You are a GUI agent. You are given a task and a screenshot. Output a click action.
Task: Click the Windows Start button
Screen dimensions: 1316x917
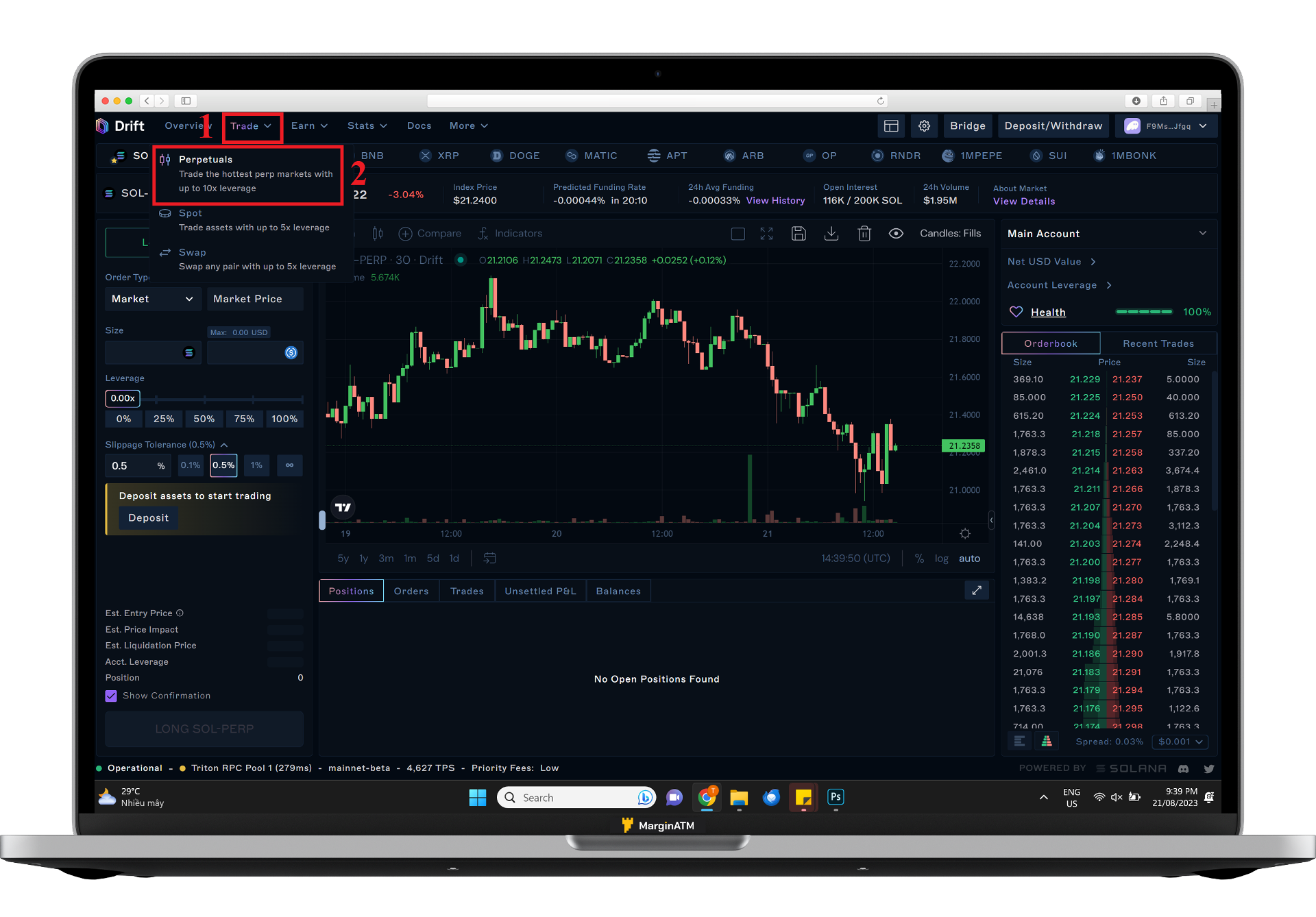[478, 797]
